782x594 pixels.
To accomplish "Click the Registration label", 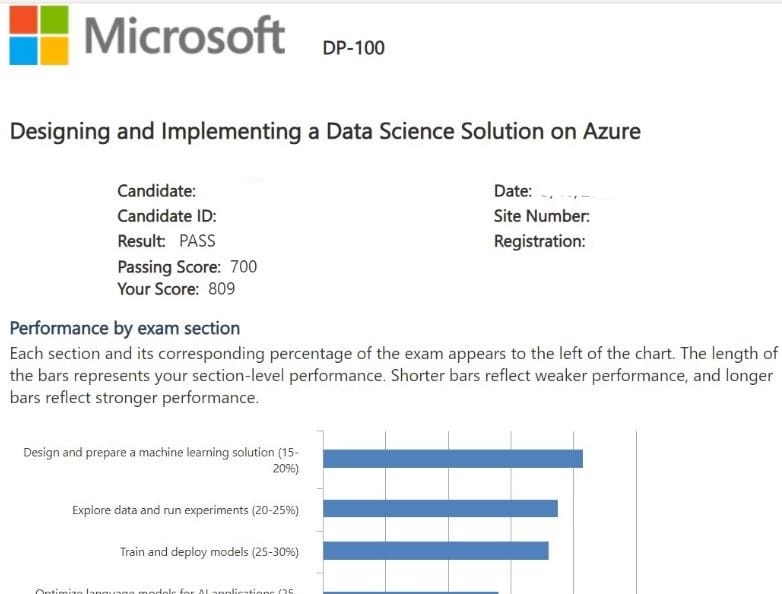I will pyautogui.click(x=539, y=241).
